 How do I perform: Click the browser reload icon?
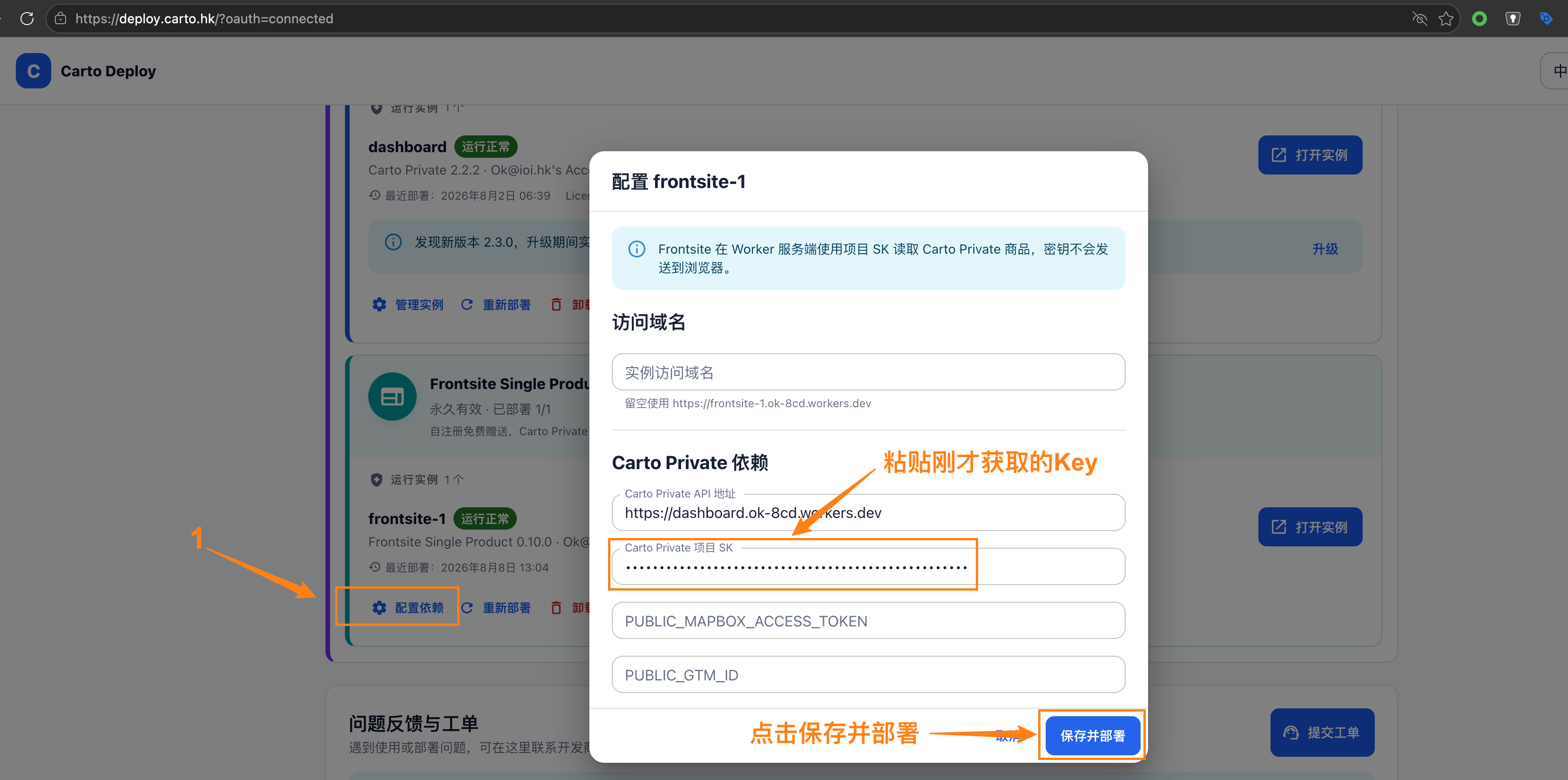27,18
